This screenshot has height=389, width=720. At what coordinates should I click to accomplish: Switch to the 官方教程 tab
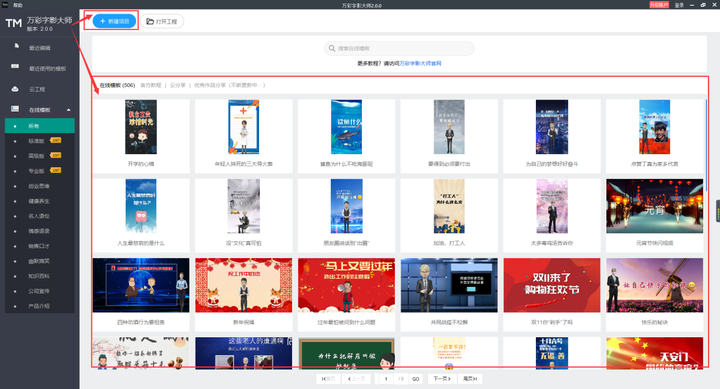151,85
